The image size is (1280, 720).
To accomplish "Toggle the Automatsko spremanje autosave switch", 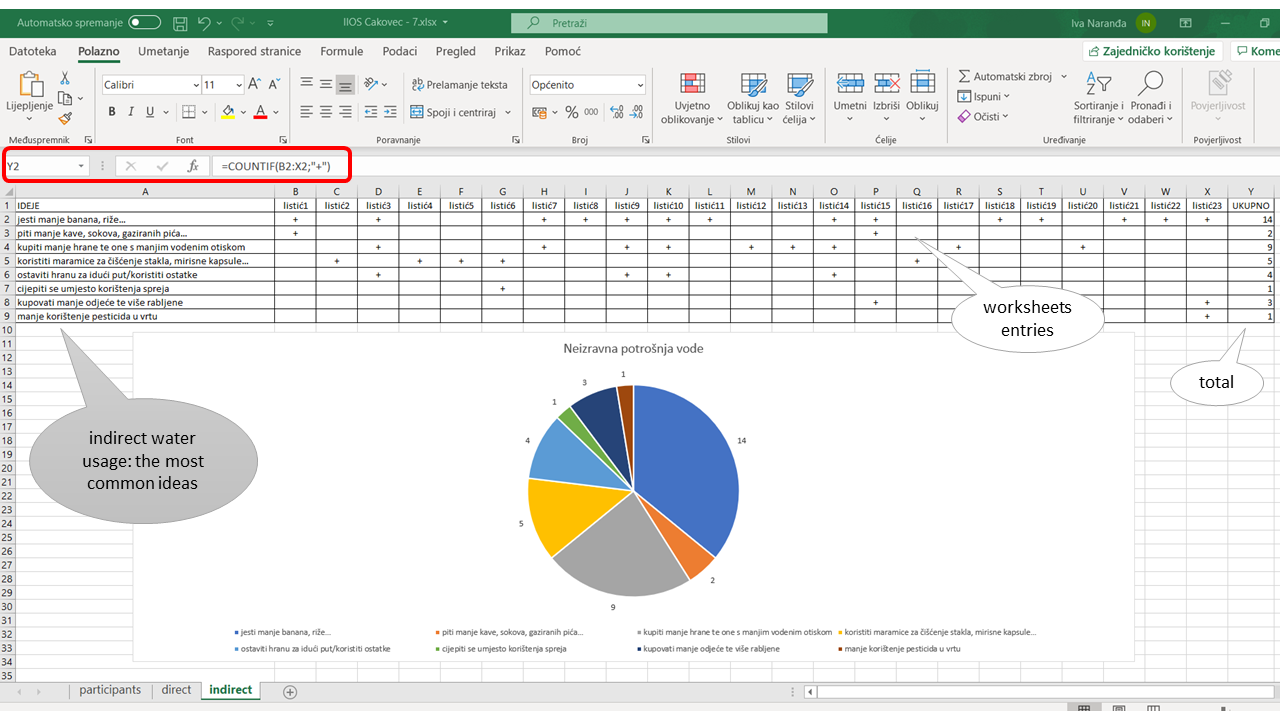I will 144,22.
